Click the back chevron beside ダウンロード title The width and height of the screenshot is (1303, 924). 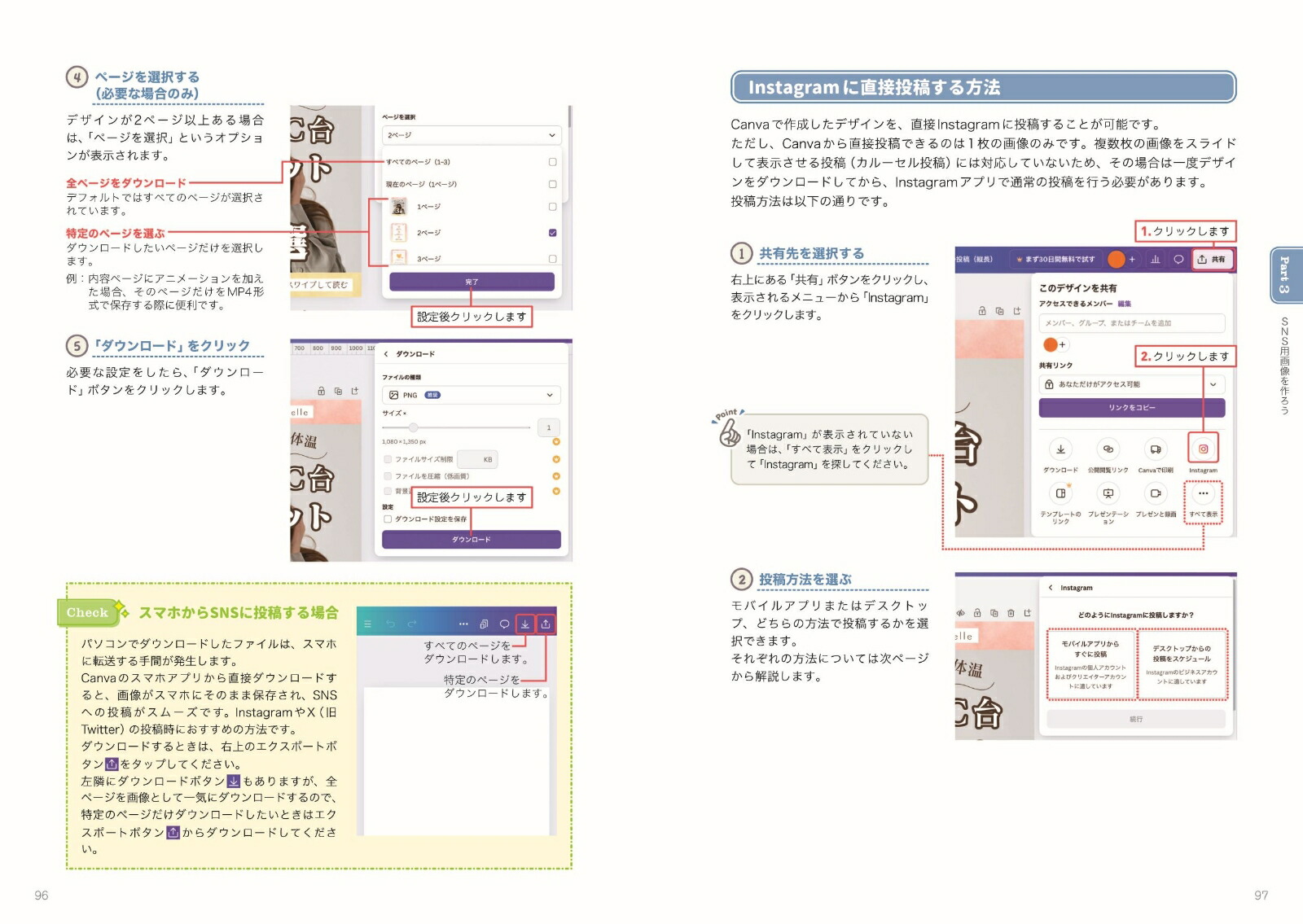(x=387, y=354)
